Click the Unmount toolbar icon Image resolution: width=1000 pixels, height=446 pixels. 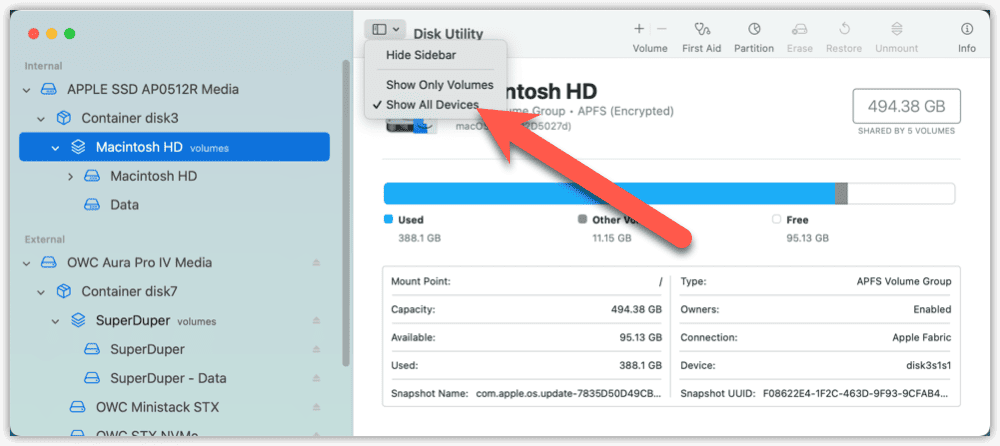pyautogui.click(x=896, y=30)
